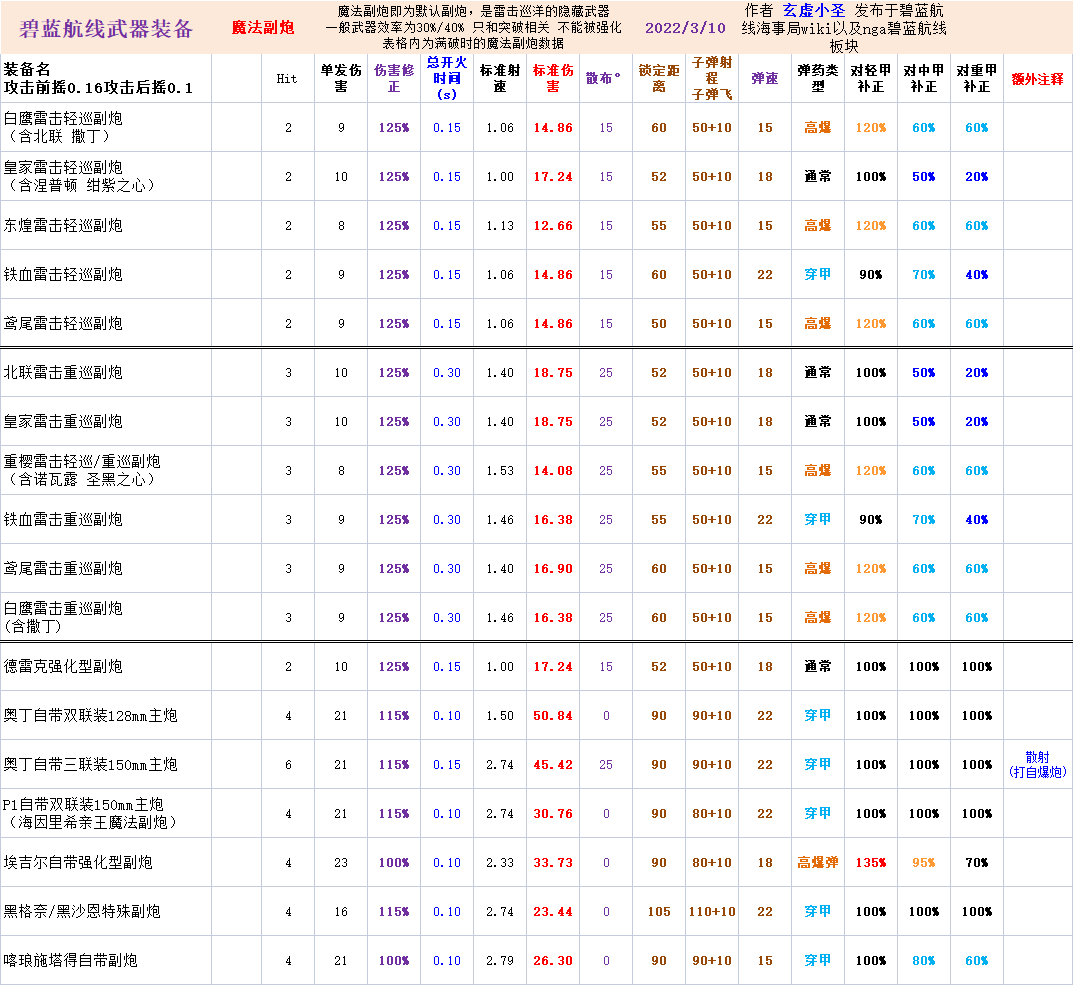
Task: Click the 奥丁自带双联装128mm主炮 row name
Action: click(90, 716)
